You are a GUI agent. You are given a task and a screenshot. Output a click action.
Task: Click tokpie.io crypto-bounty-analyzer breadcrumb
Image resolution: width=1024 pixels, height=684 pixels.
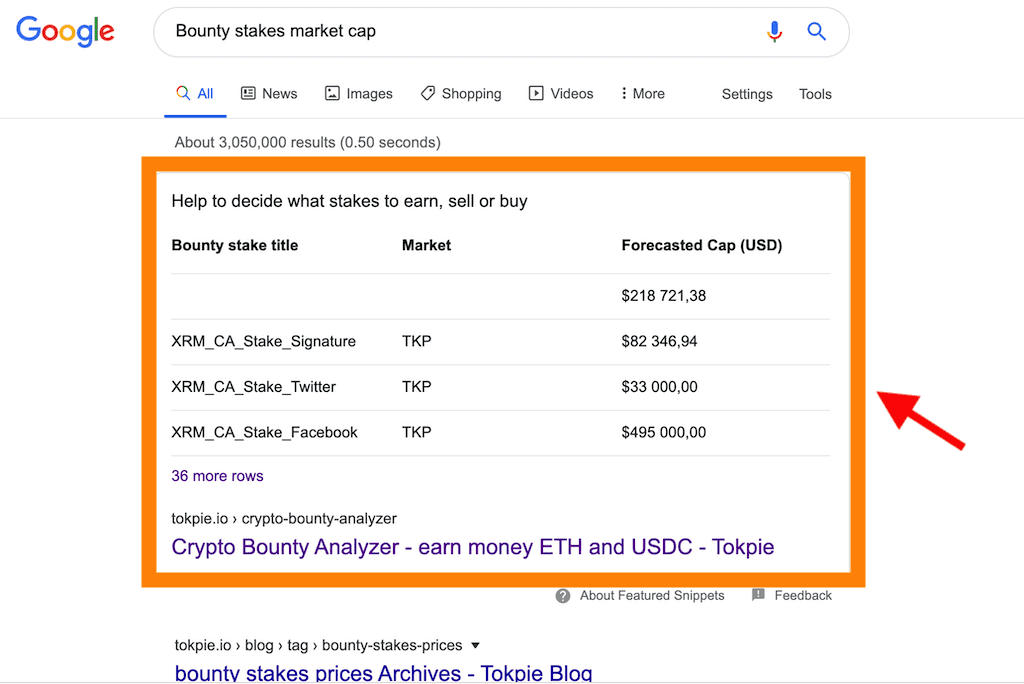pos(284,519)
